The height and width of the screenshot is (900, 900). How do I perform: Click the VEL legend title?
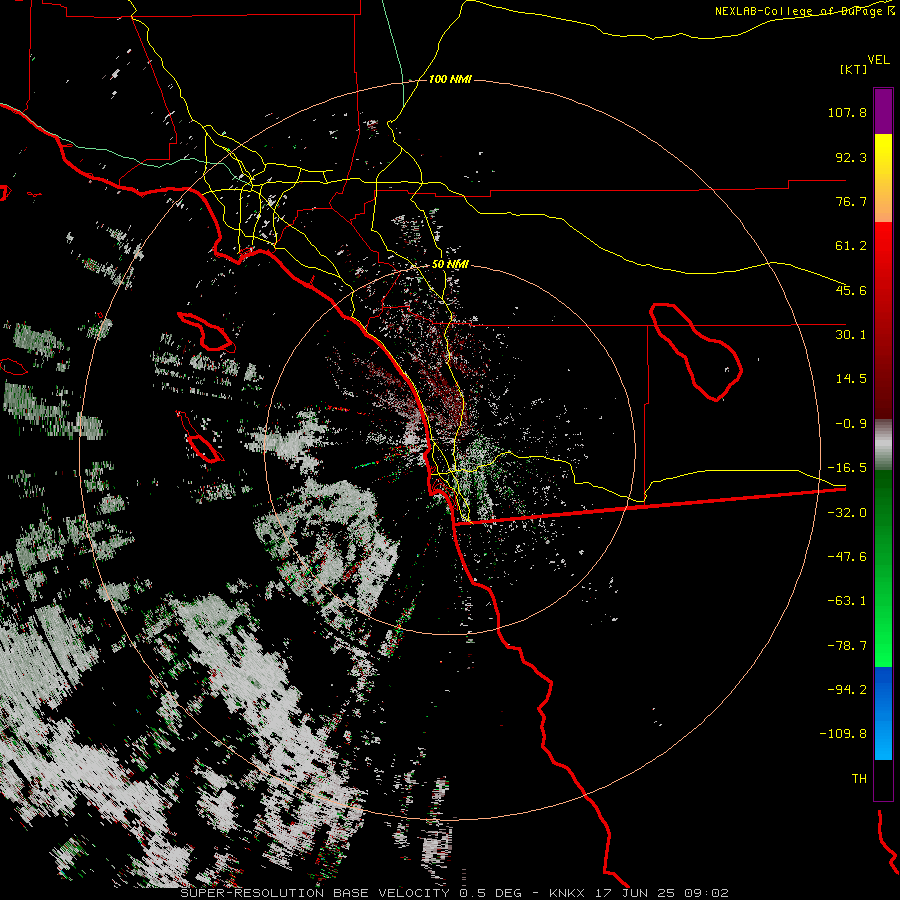pyautogui.click(x=878, y=60)
